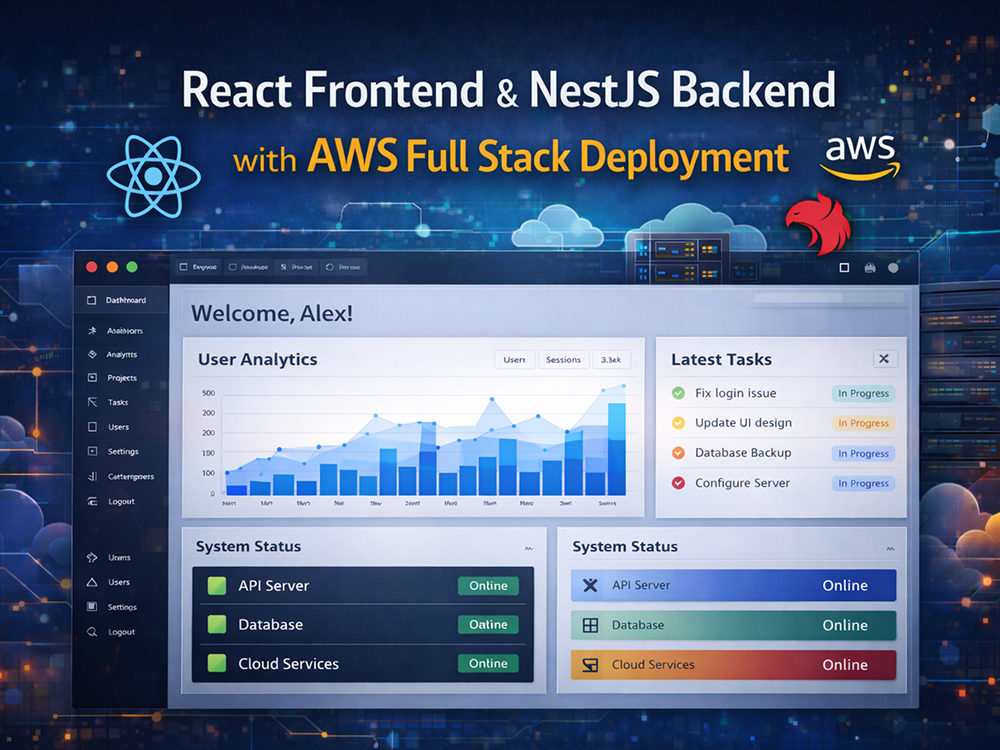Open the Tasks label in the sidebar
The width and height of the screenshot is (1000, 750).
click(118, 402)
